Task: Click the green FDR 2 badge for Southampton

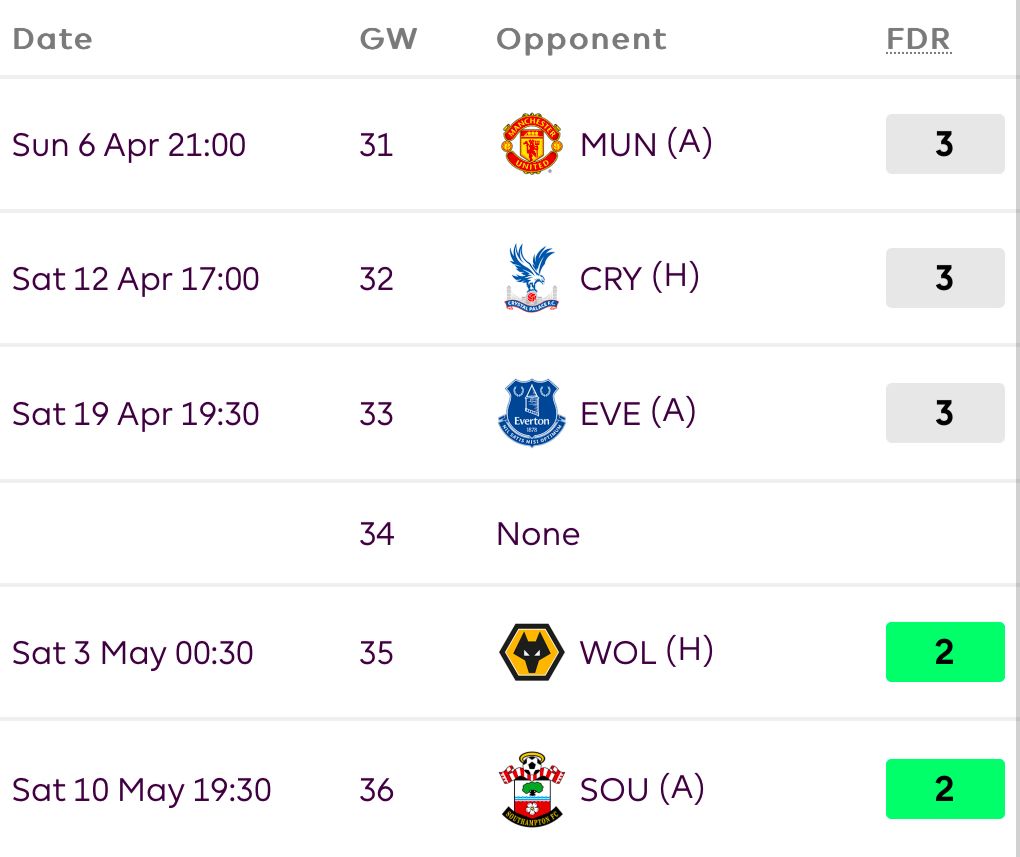Action: (944, 790)
